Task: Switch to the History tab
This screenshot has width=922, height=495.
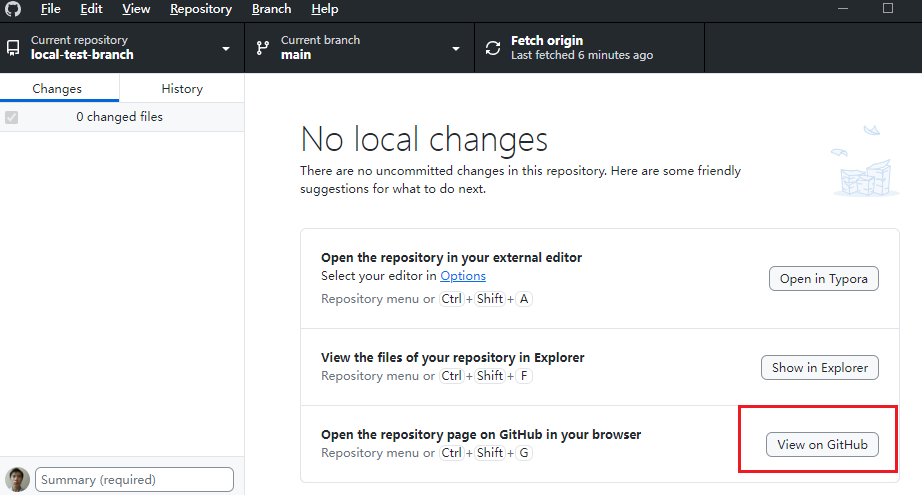Action: pyautogui.click(x=182, y=88)
